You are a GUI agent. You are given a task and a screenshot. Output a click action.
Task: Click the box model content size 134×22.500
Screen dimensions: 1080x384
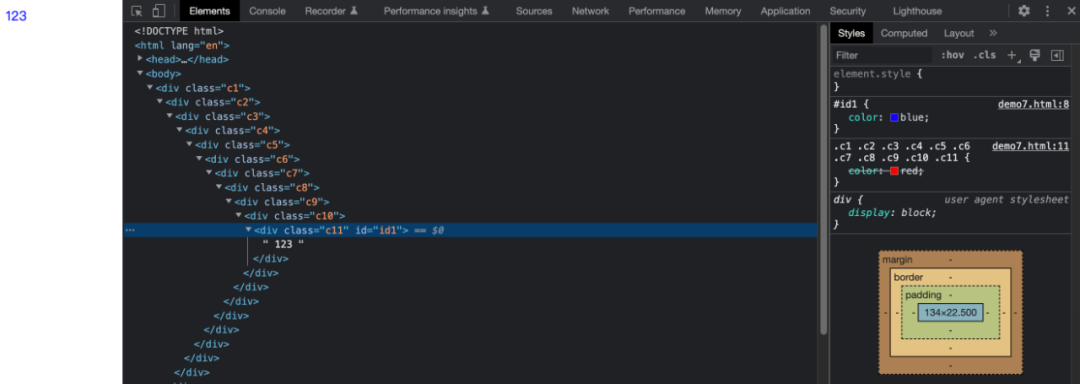click(951, 312)
